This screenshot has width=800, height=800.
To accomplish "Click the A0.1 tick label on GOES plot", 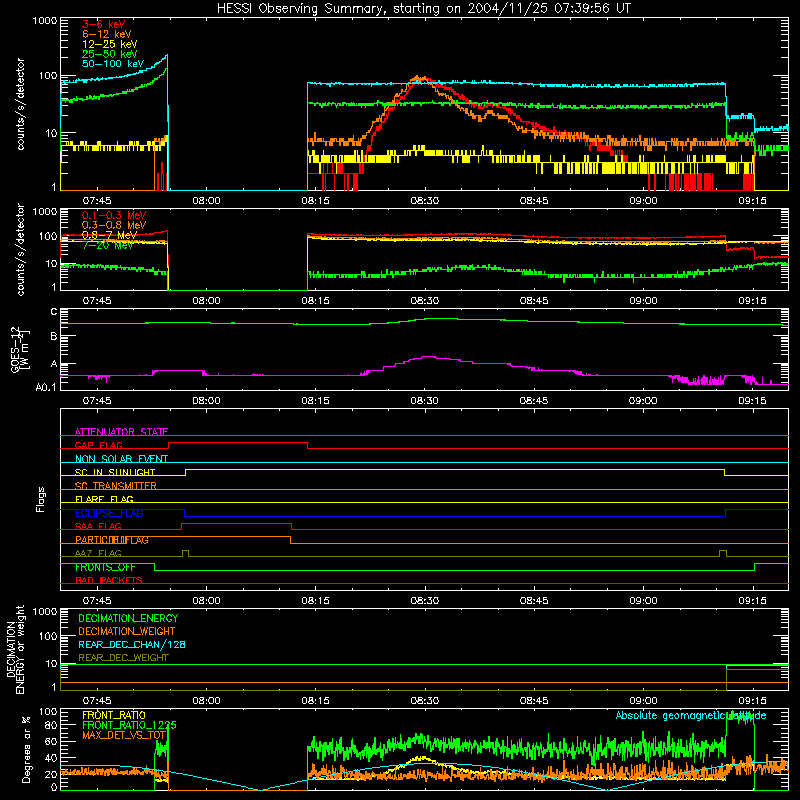I will 46,388.
